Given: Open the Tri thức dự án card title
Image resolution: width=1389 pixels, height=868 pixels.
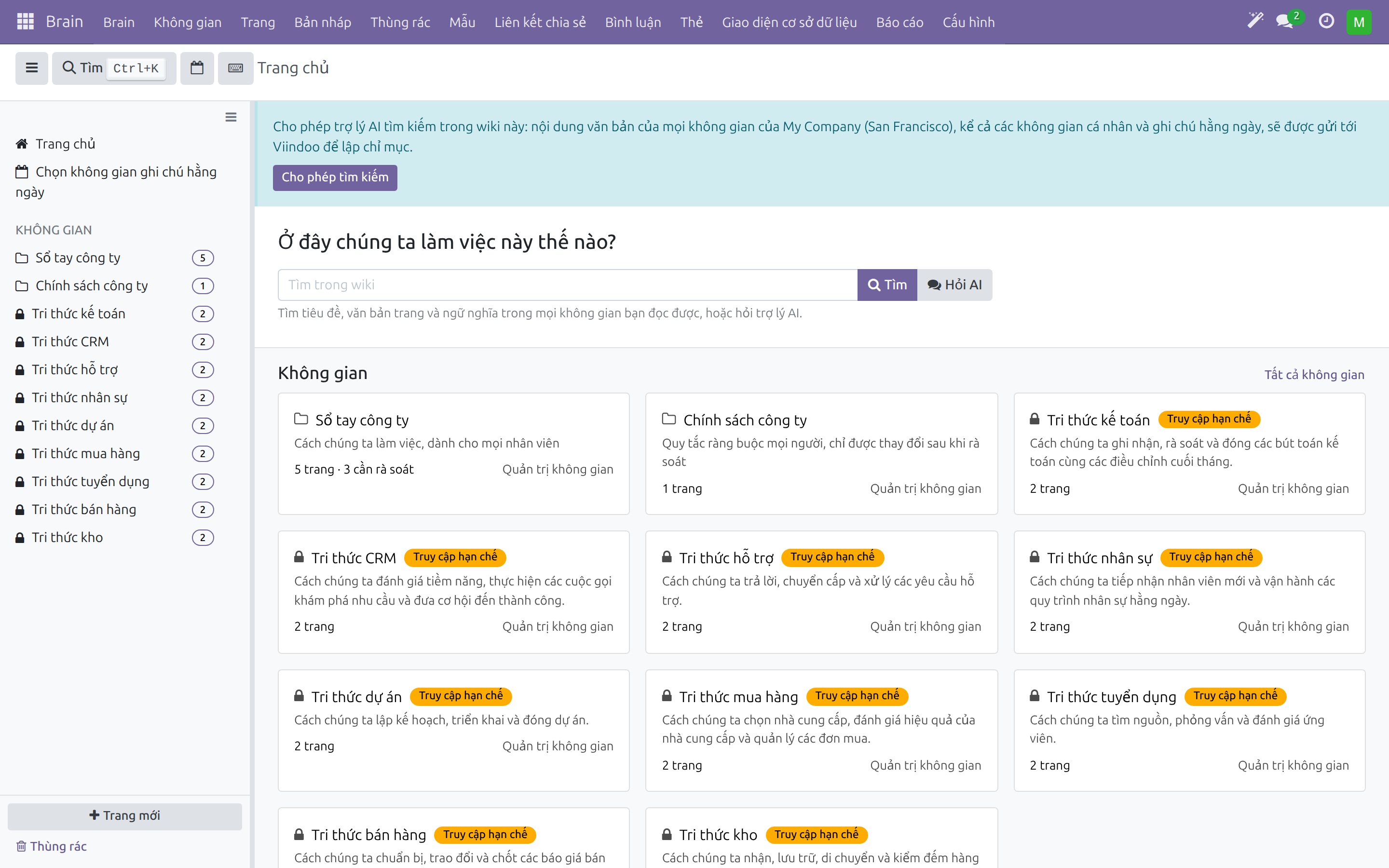Looking at the screenshot, I should [x=356, y=696].
